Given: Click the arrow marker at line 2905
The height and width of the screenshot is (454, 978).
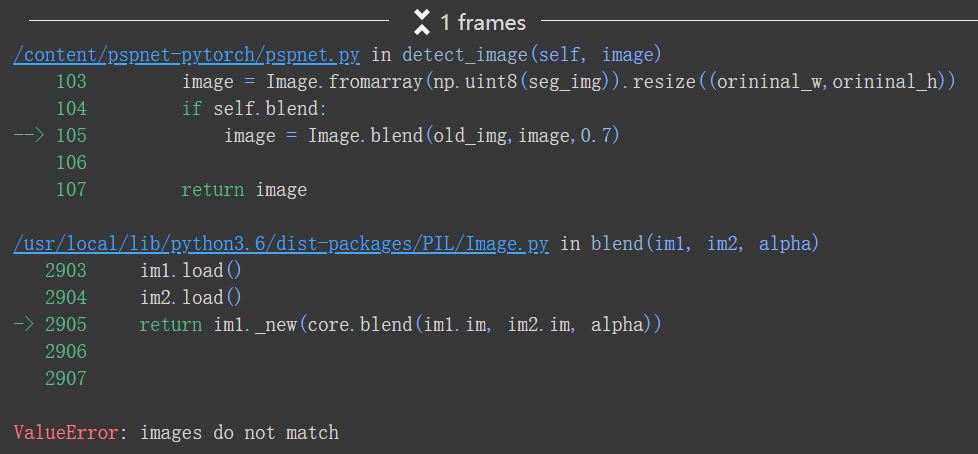Looking at the screenshot, I should [24, 324].
